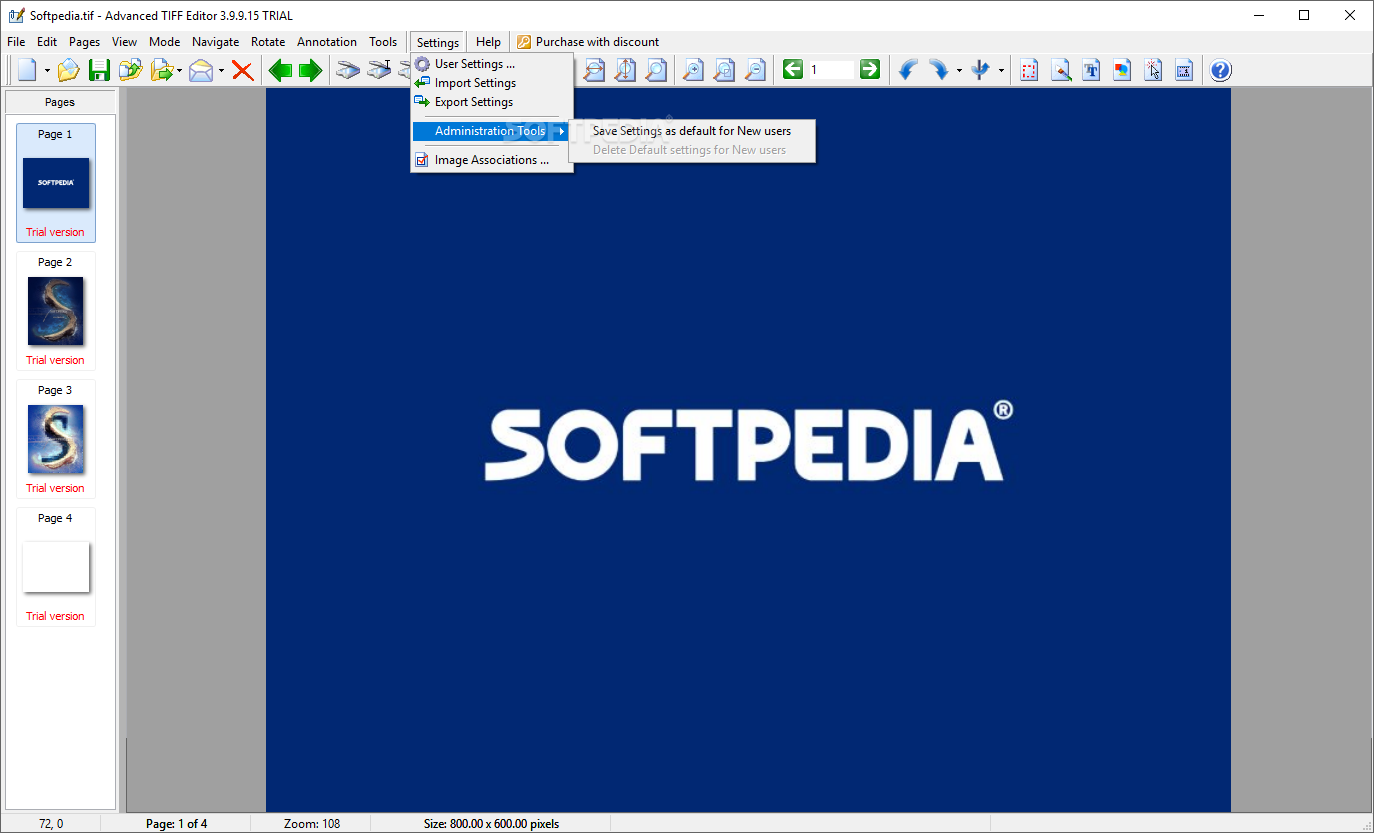Close the open Settings menu
The width and height of the screenshot is (1374, 833).
coord(438,42)
